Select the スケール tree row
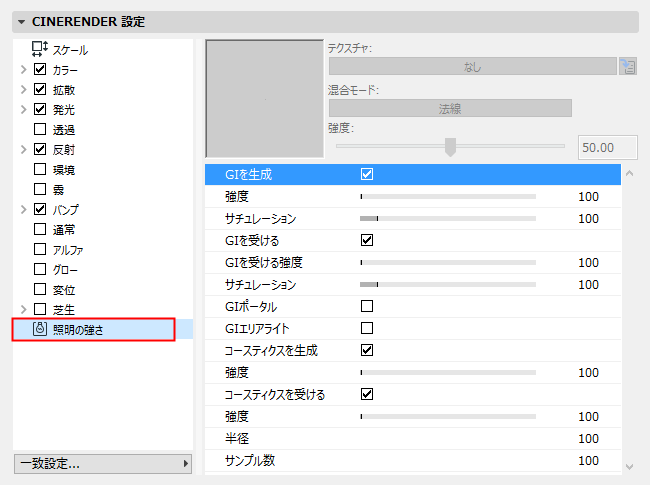Viewport: 650px width, 485px height. tap(103, 49)
